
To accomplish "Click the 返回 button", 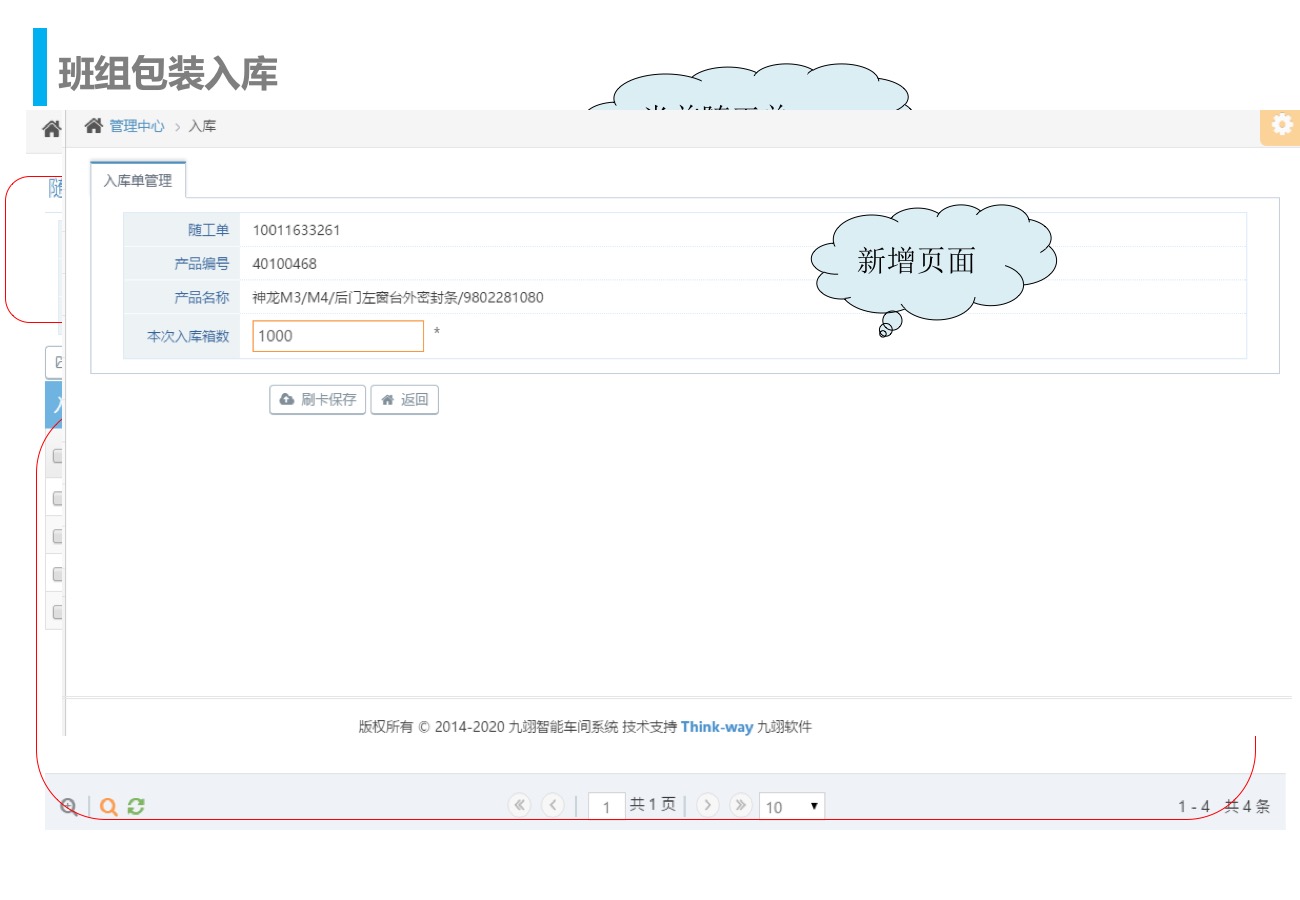I will tap(405, 400).
